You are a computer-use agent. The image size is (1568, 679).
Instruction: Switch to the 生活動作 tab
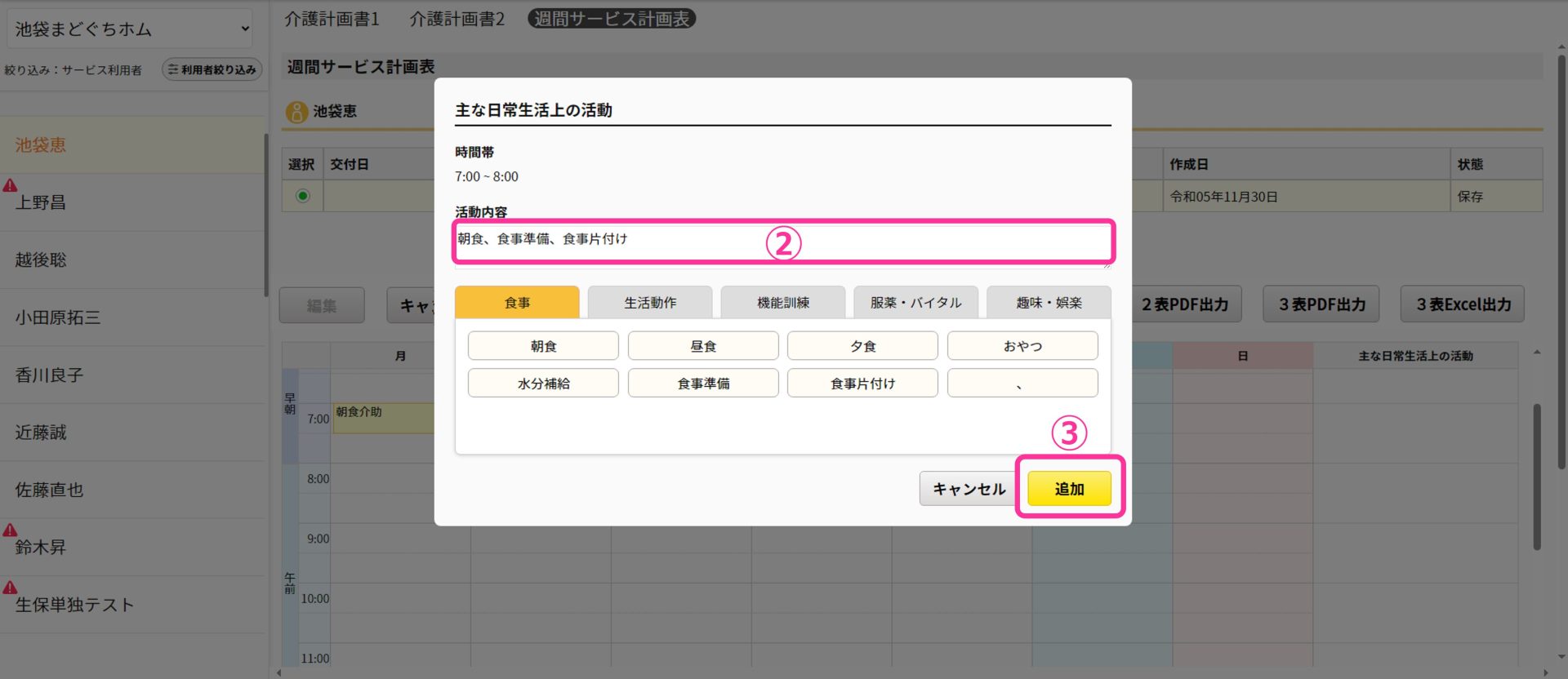(650, 303)
